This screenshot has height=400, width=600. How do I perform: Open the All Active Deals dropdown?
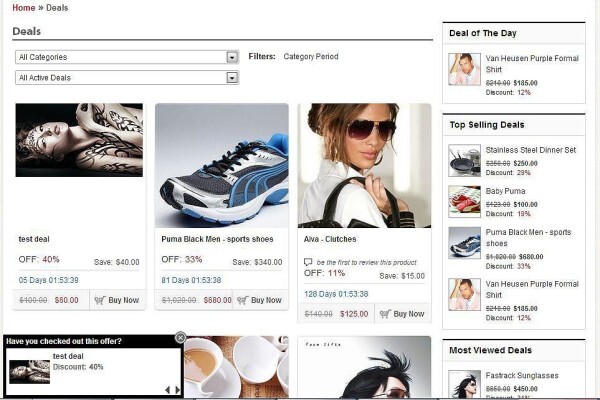pos(127,78)
